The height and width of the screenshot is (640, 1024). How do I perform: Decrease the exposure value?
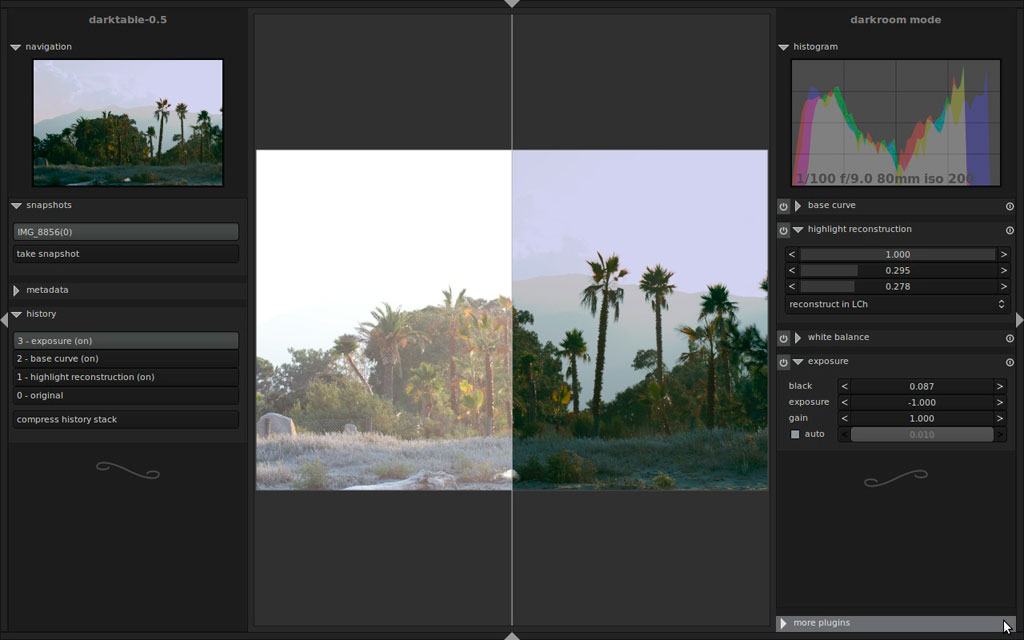844,403
